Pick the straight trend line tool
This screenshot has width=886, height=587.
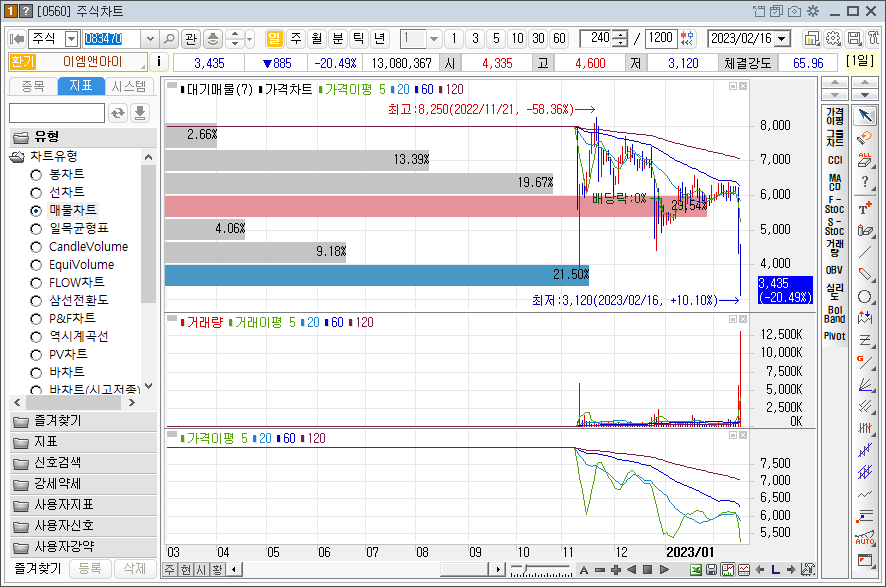coord(865,252)
